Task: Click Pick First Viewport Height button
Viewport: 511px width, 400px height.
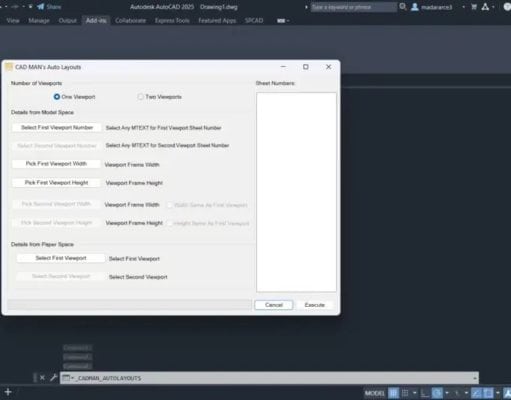Action: click(56, 183)
